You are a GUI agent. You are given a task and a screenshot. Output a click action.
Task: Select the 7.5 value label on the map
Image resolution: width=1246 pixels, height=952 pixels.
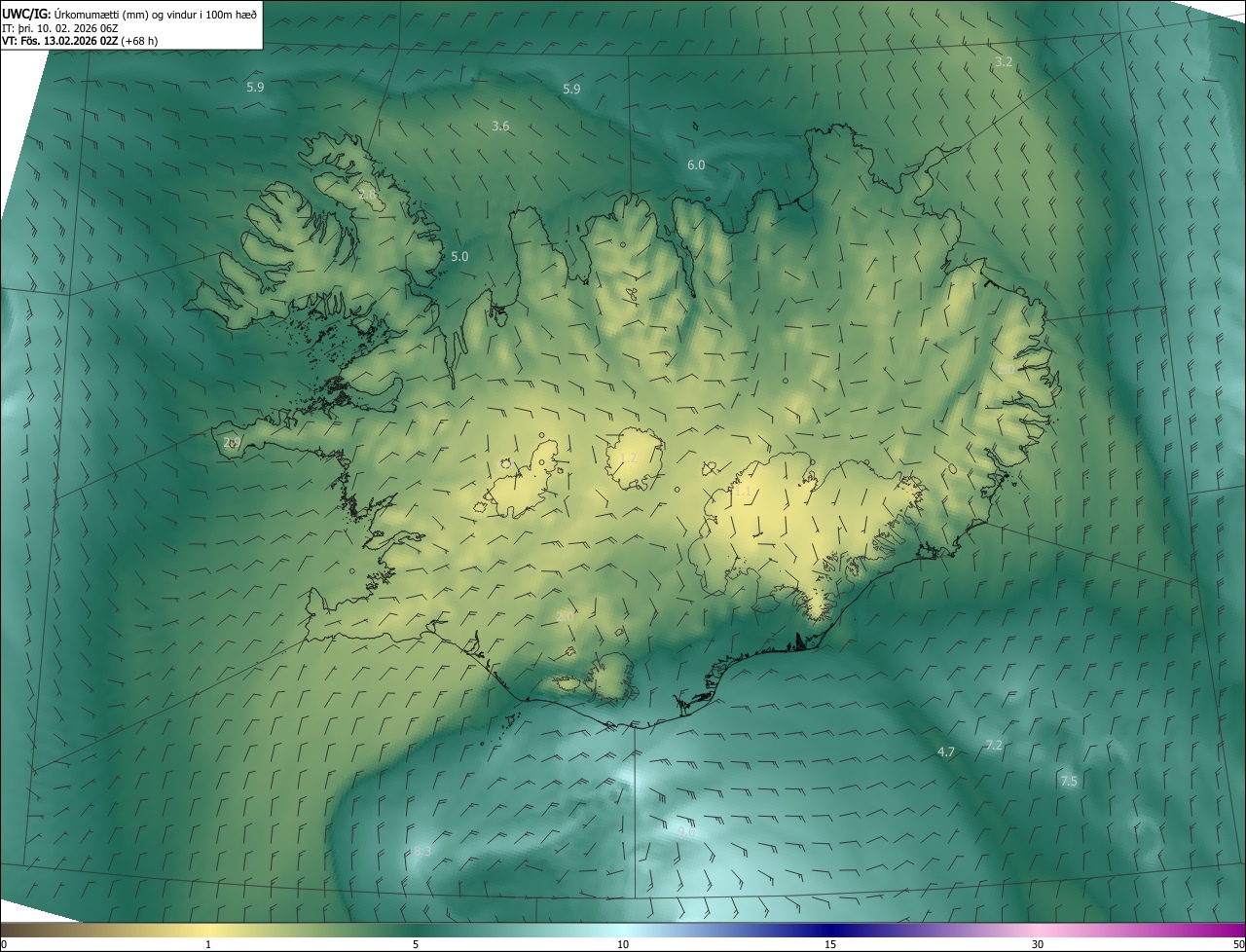click(1069, 781)
